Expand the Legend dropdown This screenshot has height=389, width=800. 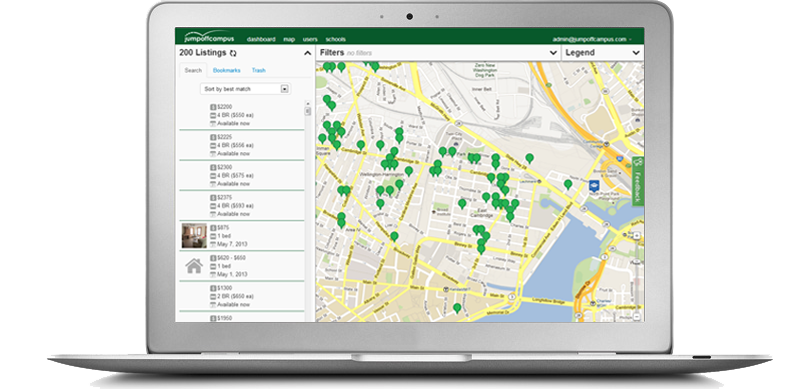pyautogui.click(x=636, y=53)
